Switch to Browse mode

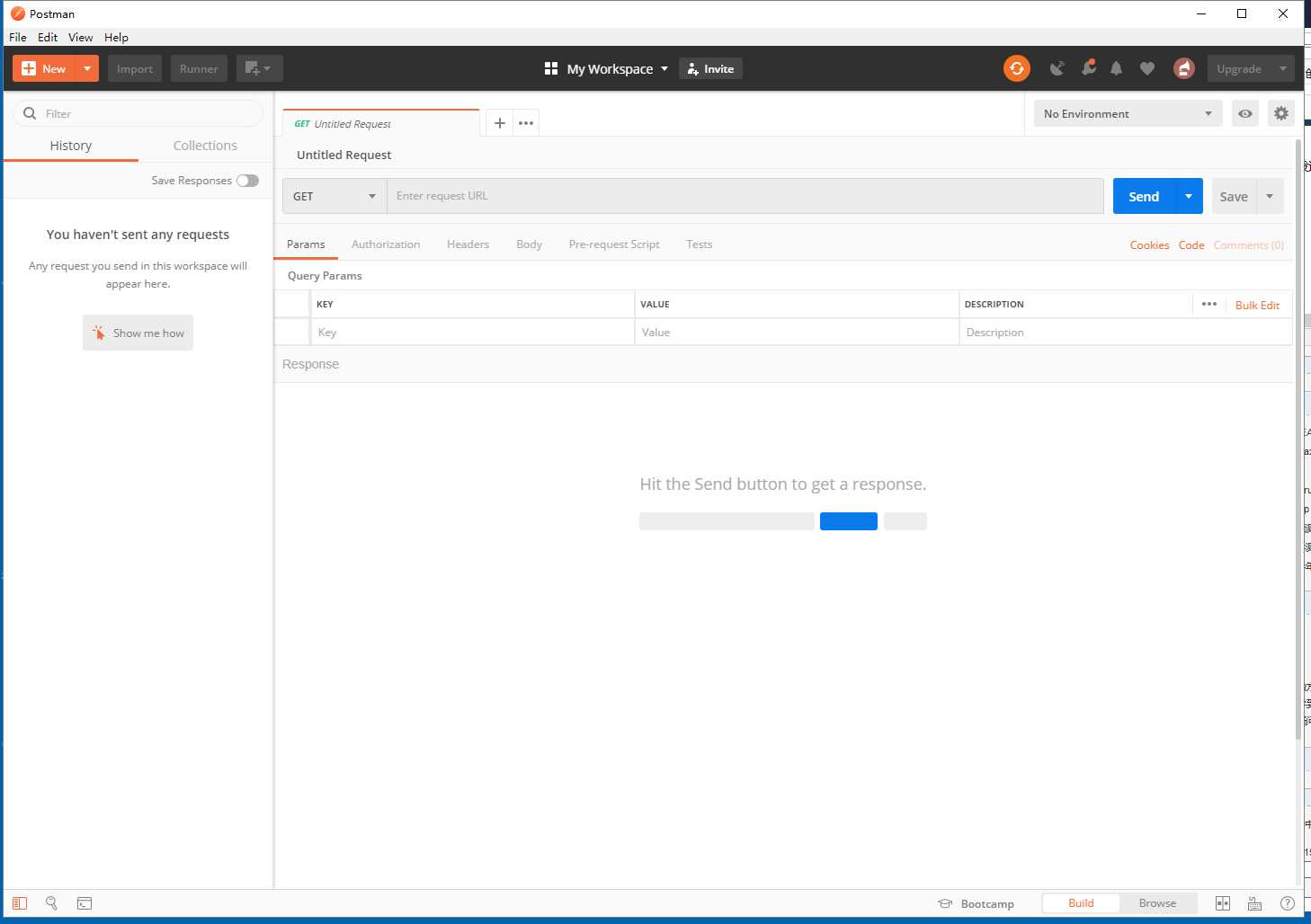pos(1157,903)
